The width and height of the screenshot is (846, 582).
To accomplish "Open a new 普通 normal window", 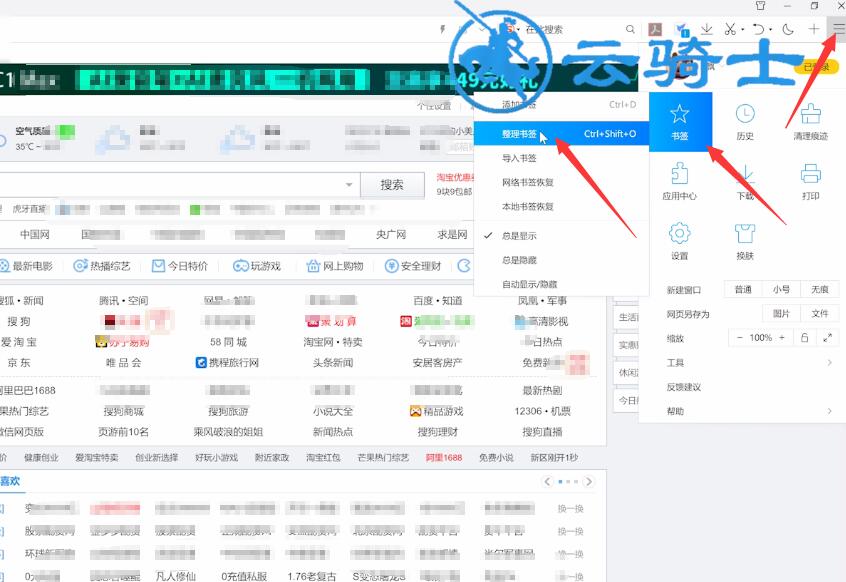I will (743, 290).
